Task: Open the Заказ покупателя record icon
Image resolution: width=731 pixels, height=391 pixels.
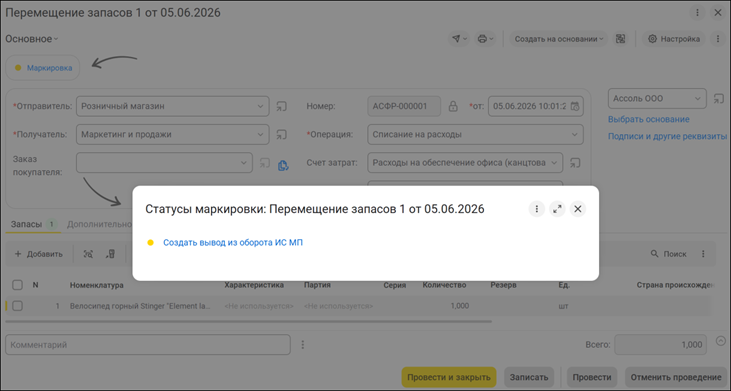Action: pyautogui.click(x=264, y=163)
